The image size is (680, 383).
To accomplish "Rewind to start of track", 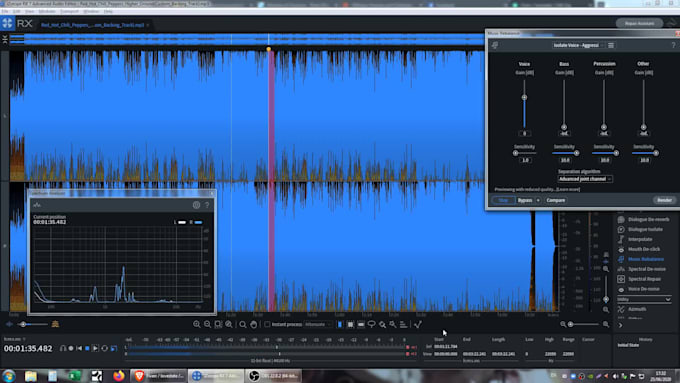I will (79, 348).
